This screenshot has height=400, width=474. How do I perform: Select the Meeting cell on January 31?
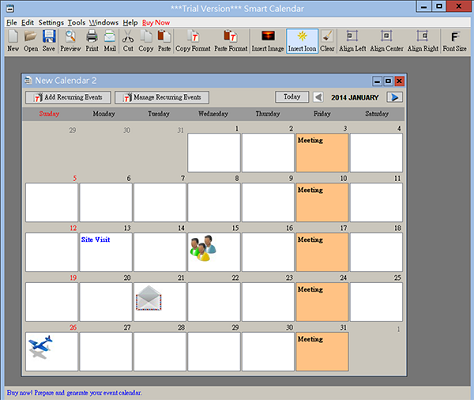point(322,351)
